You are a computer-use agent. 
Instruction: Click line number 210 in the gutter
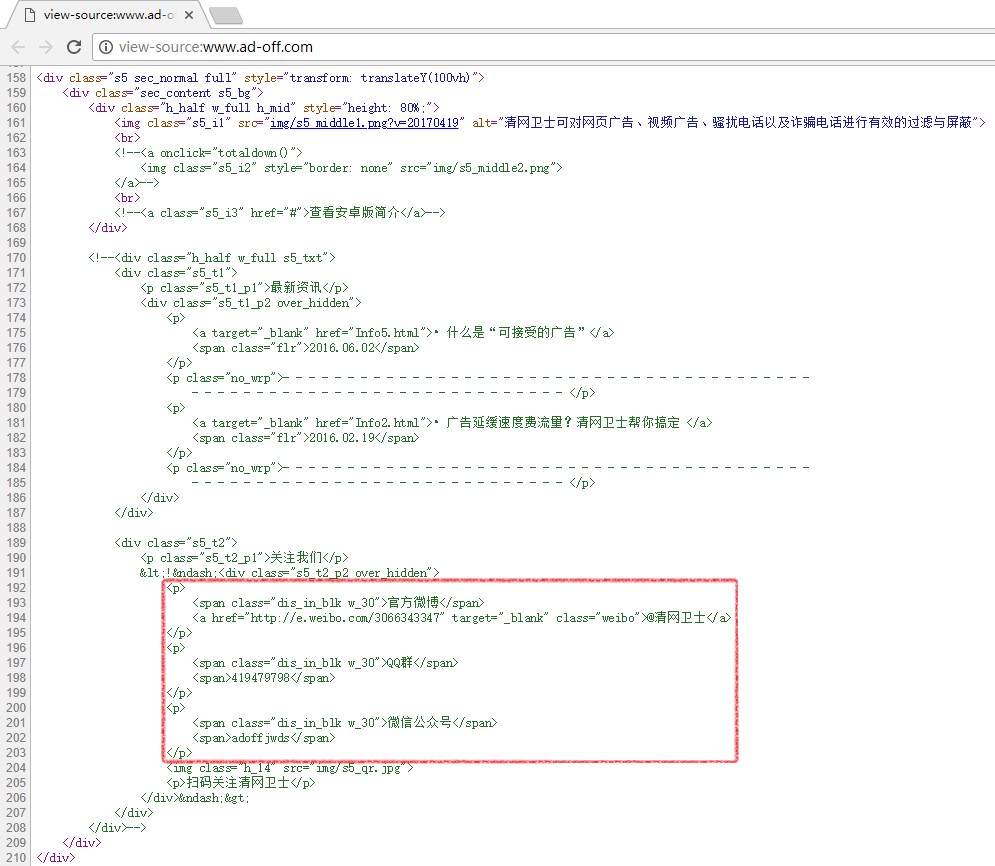(16, 858)
